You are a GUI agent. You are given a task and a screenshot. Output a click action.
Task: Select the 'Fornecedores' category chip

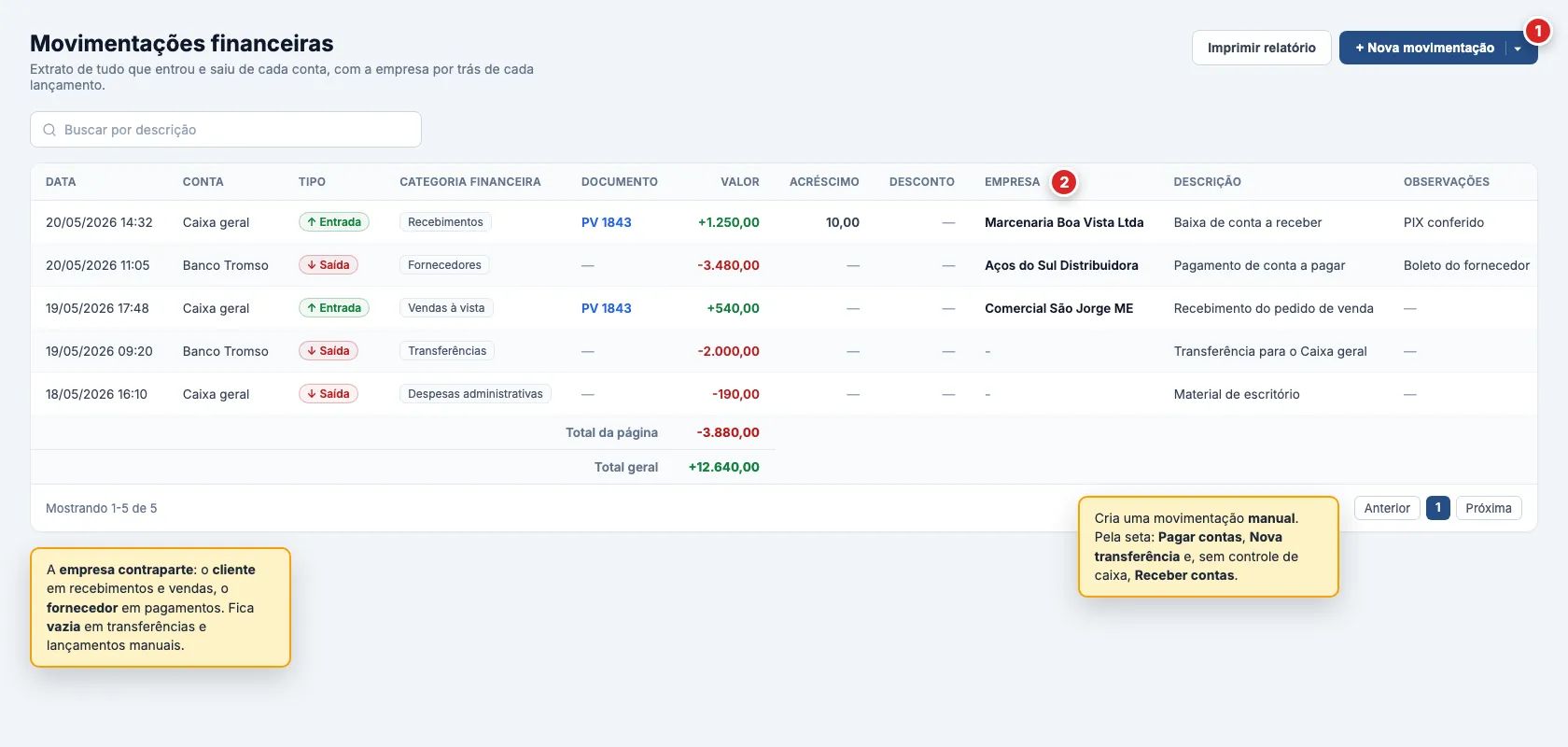[444, 265]
